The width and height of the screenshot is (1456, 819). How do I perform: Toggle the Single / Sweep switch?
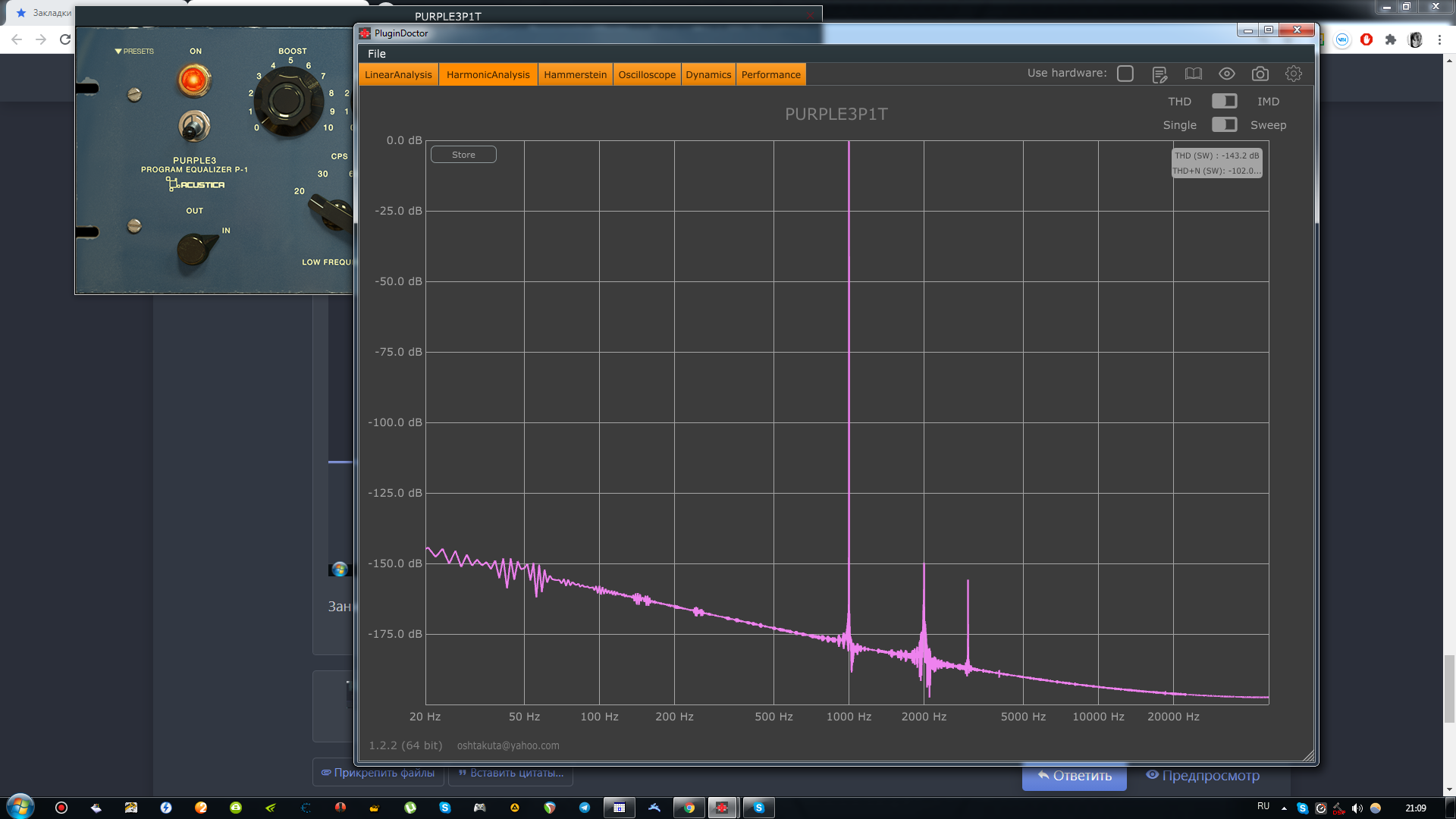click(1224, 124)
